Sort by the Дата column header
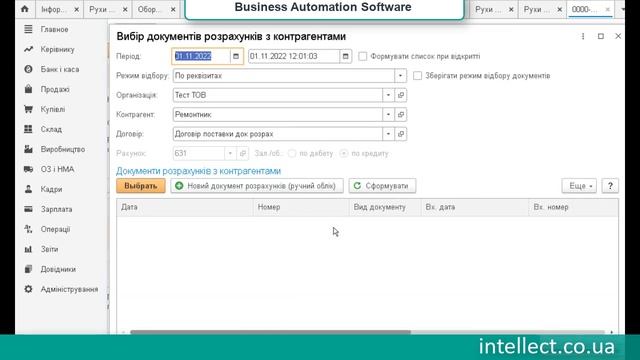This screenshot has height=360, width=640. [185, 207]
